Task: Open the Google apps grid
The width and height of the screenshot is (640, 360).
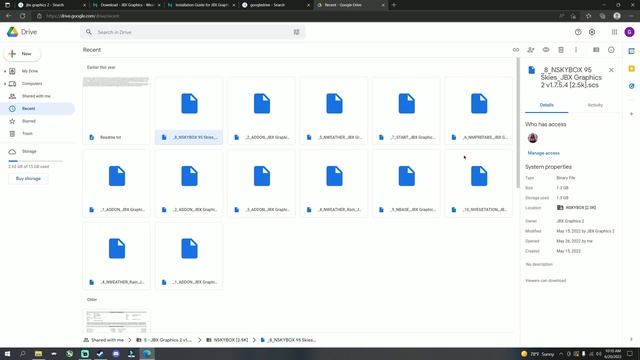Action: [614, 32]
